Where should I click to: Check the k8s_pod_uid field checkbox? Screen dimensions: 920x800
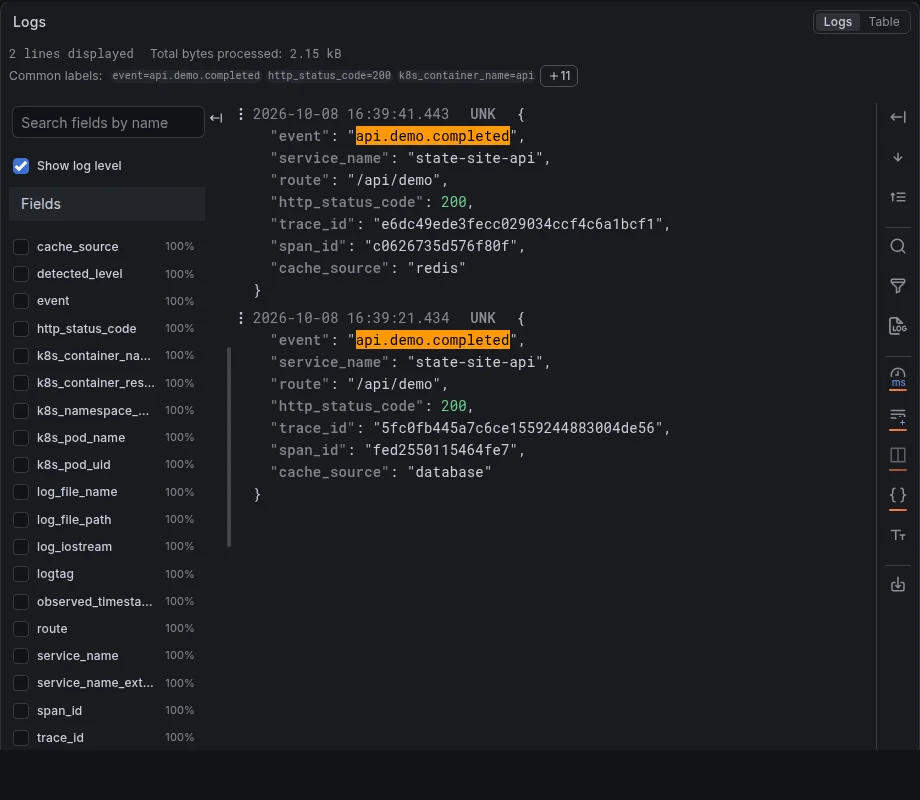[x=21, y=465]
